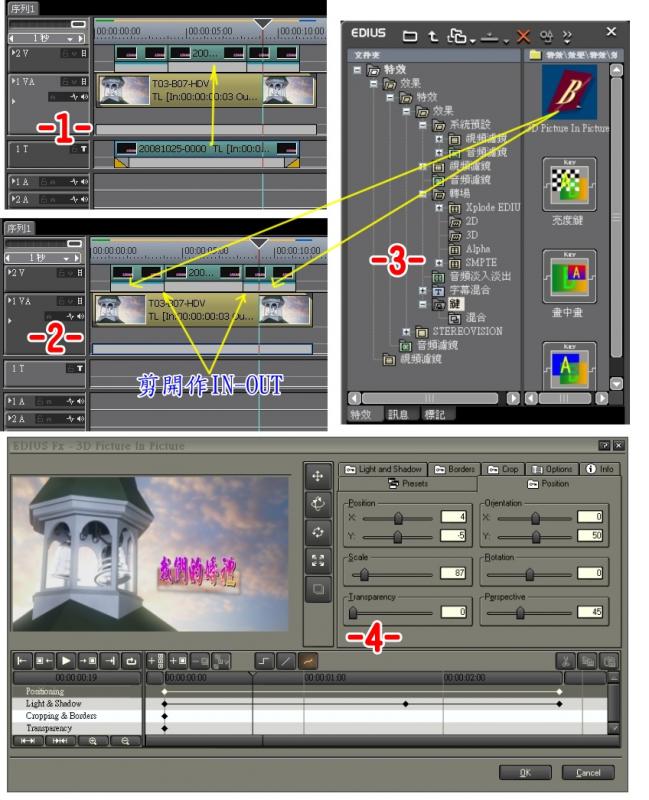Click the Cancel button
This screenshot has width=649, height=800.
(588, 772)
